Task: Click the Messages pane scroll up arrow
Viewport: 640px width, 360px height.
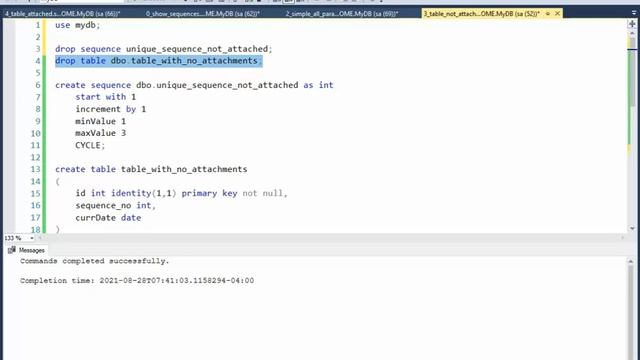Action: tap(631, 261)
